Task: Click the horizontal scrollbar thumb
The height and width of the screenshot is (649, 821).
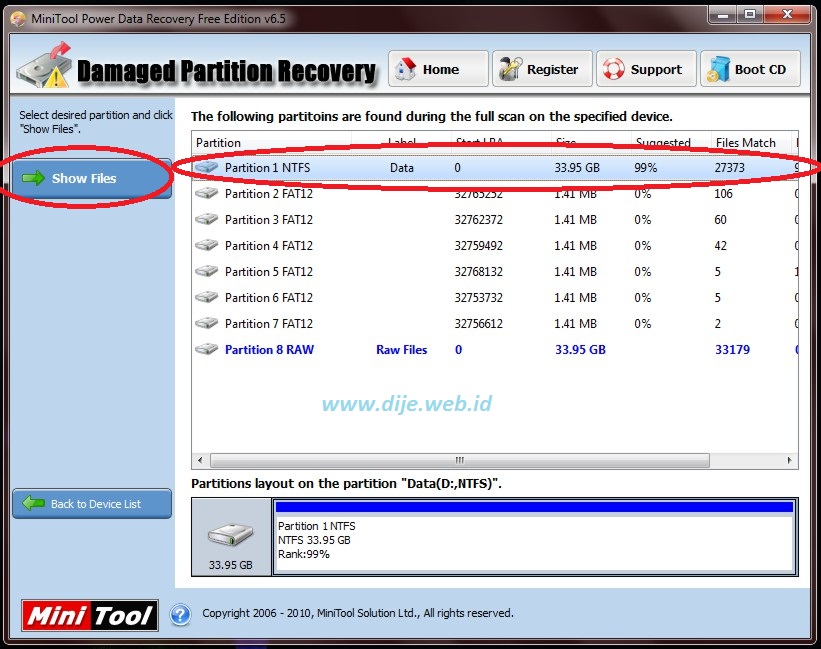Action: click(x=460, y=461)
